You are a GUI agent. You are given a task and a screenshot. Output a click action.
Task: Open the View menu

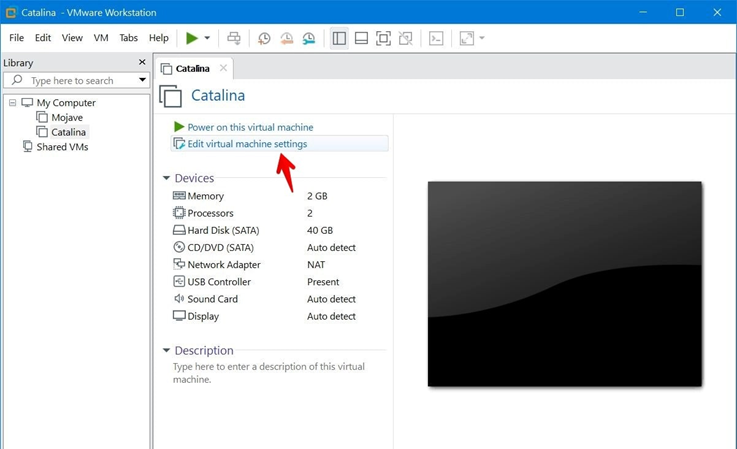(72, 38)
